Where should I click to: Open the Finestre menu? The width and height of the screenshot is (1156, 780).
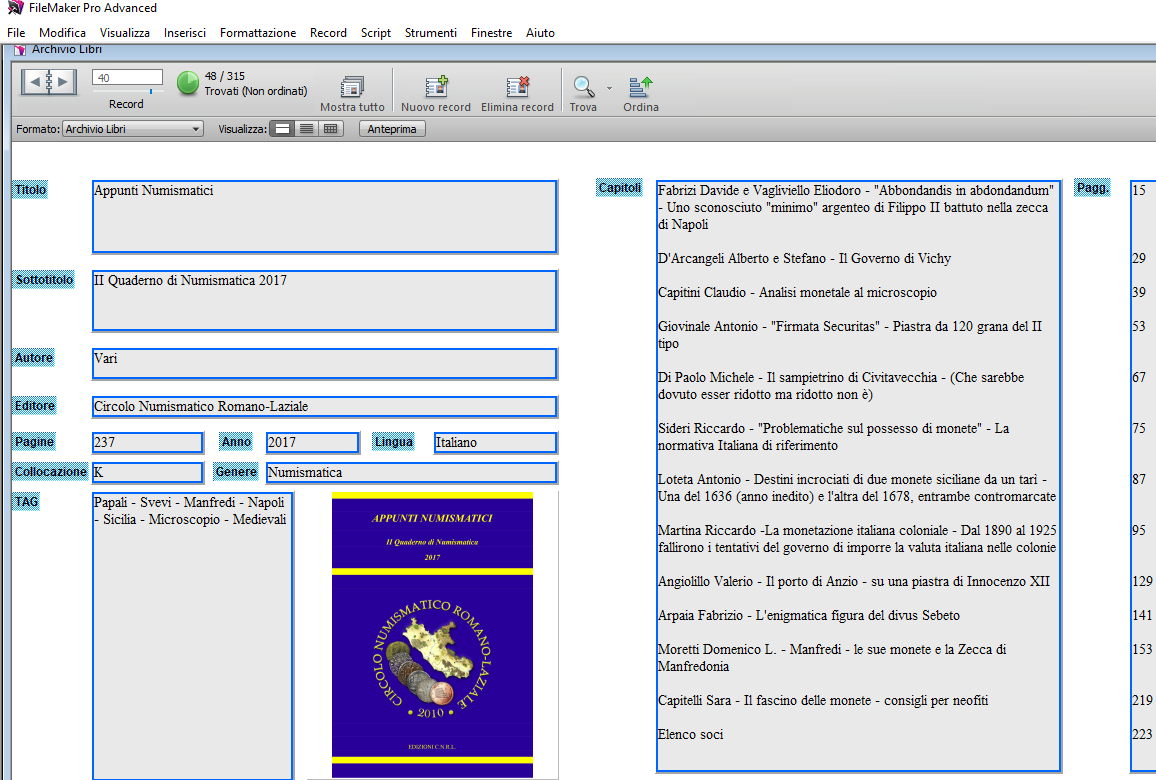(491, 32)
